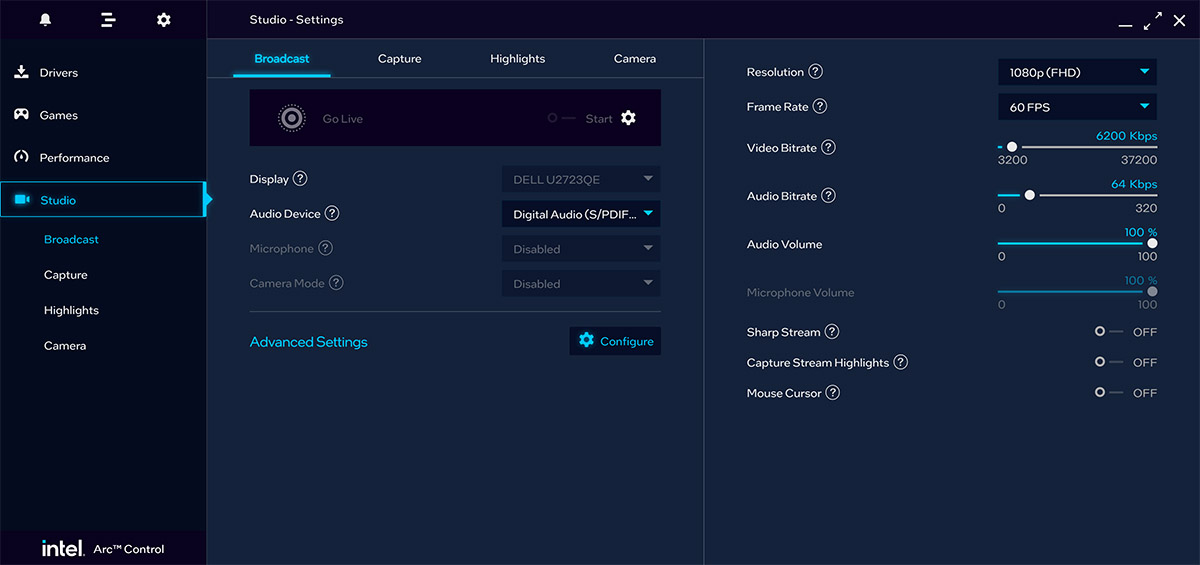Switch to the Capture tab
This screenshot has height=565, width=1200.
[399, 59]
